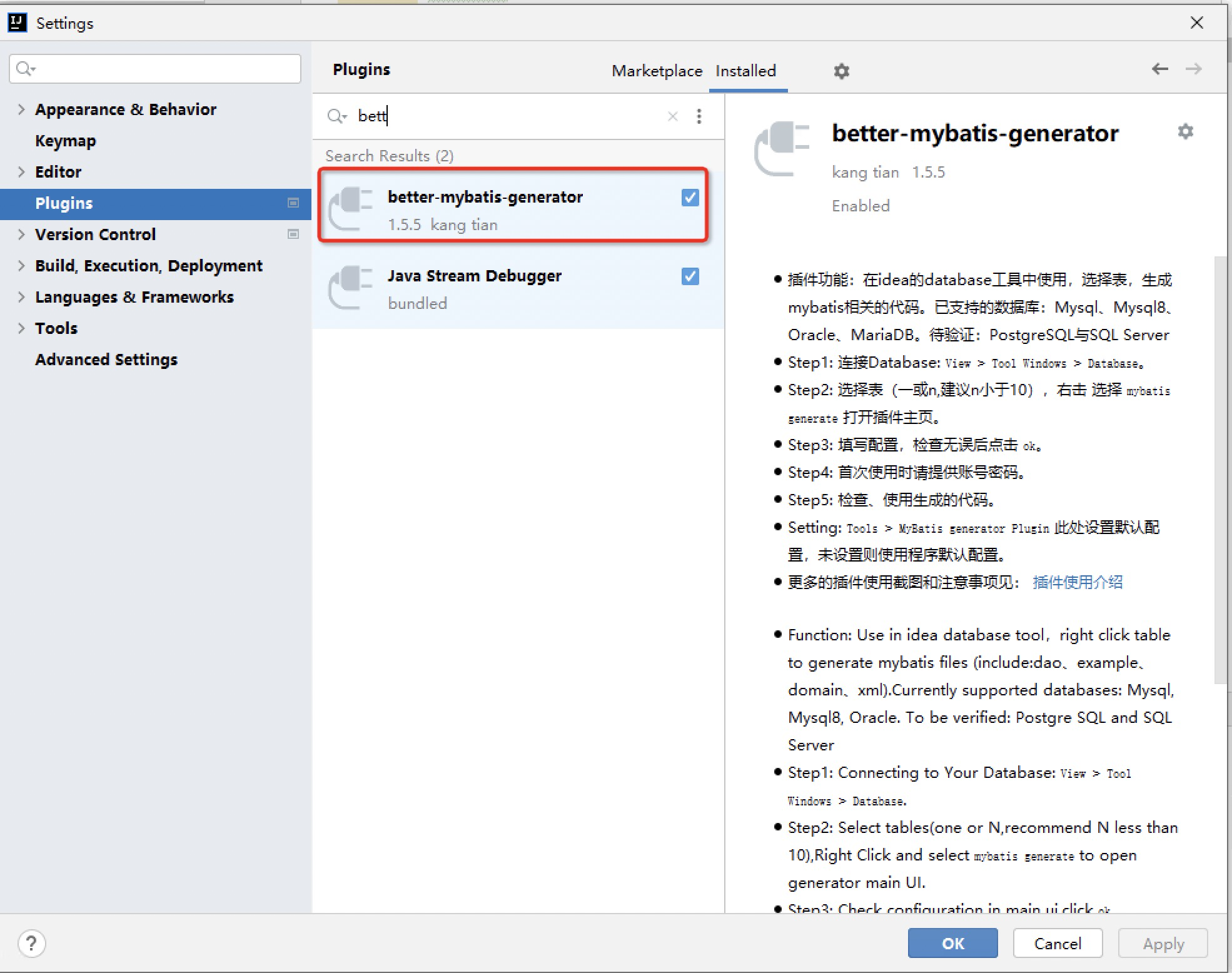This screenshot has height=973, width=1232.
Task: Focus the settings search field
Action: (x=155, y=69)
